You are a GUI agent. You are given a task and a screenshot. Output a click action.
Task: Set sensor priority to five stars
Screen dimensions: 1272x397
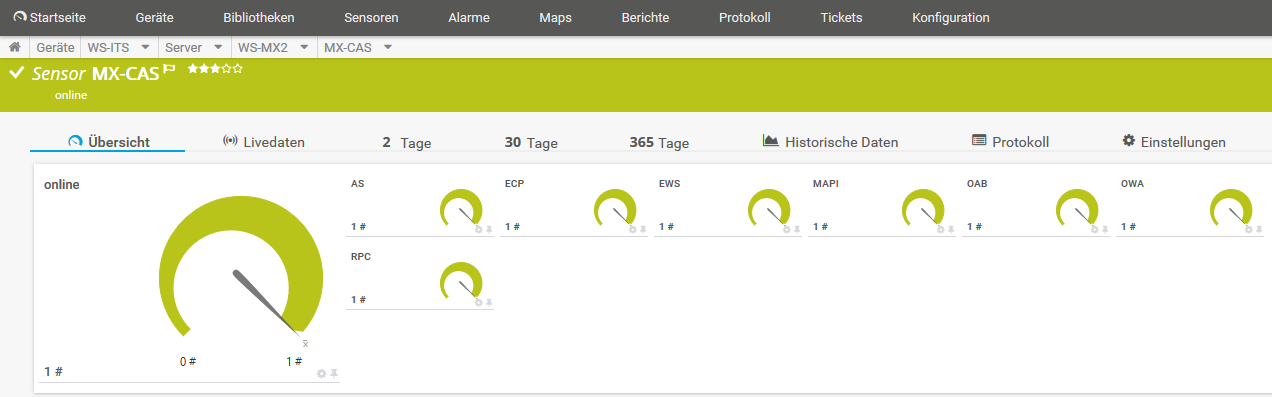pos(238,69)
